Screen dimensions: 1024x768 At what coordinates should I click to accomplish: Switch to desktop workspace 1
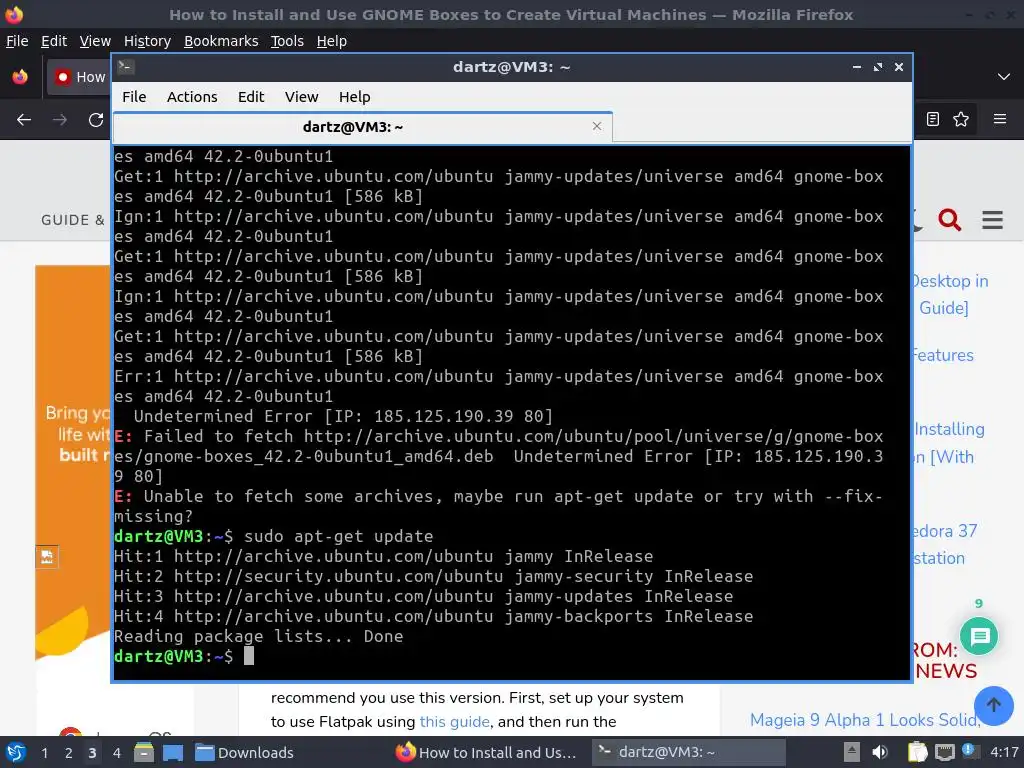click(x=44, y=753)
